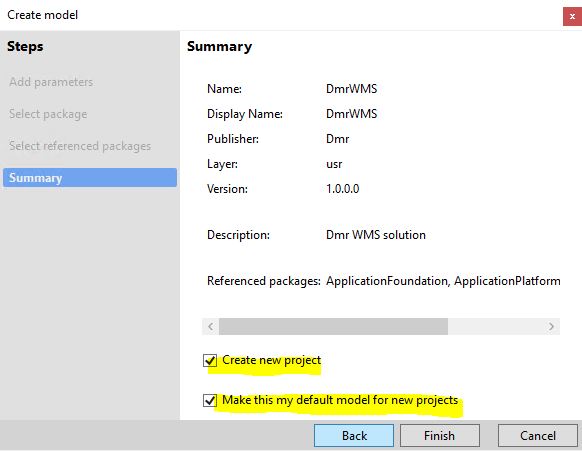This screenshot has height=451, width=582.
Task: Open the Select package step
Action: pyautogui.click(x=48, y=114)
